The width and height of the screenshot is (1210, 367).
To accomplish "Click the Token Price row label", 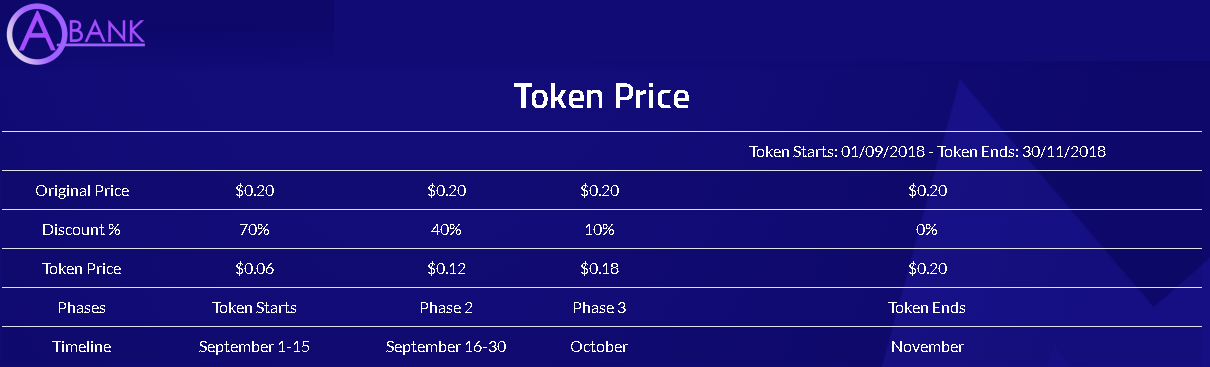I will (x=82, y=269).
